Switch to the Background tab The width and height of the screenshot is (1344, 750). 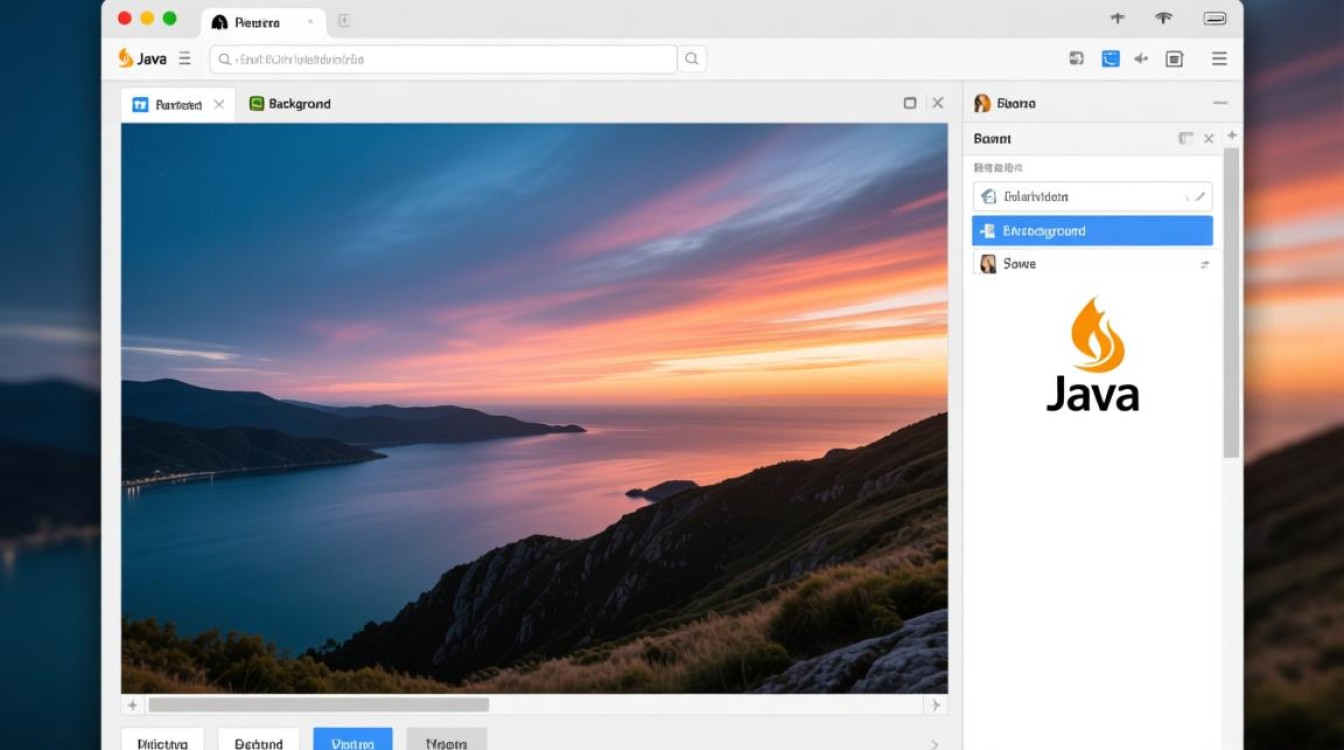point(290,104)
